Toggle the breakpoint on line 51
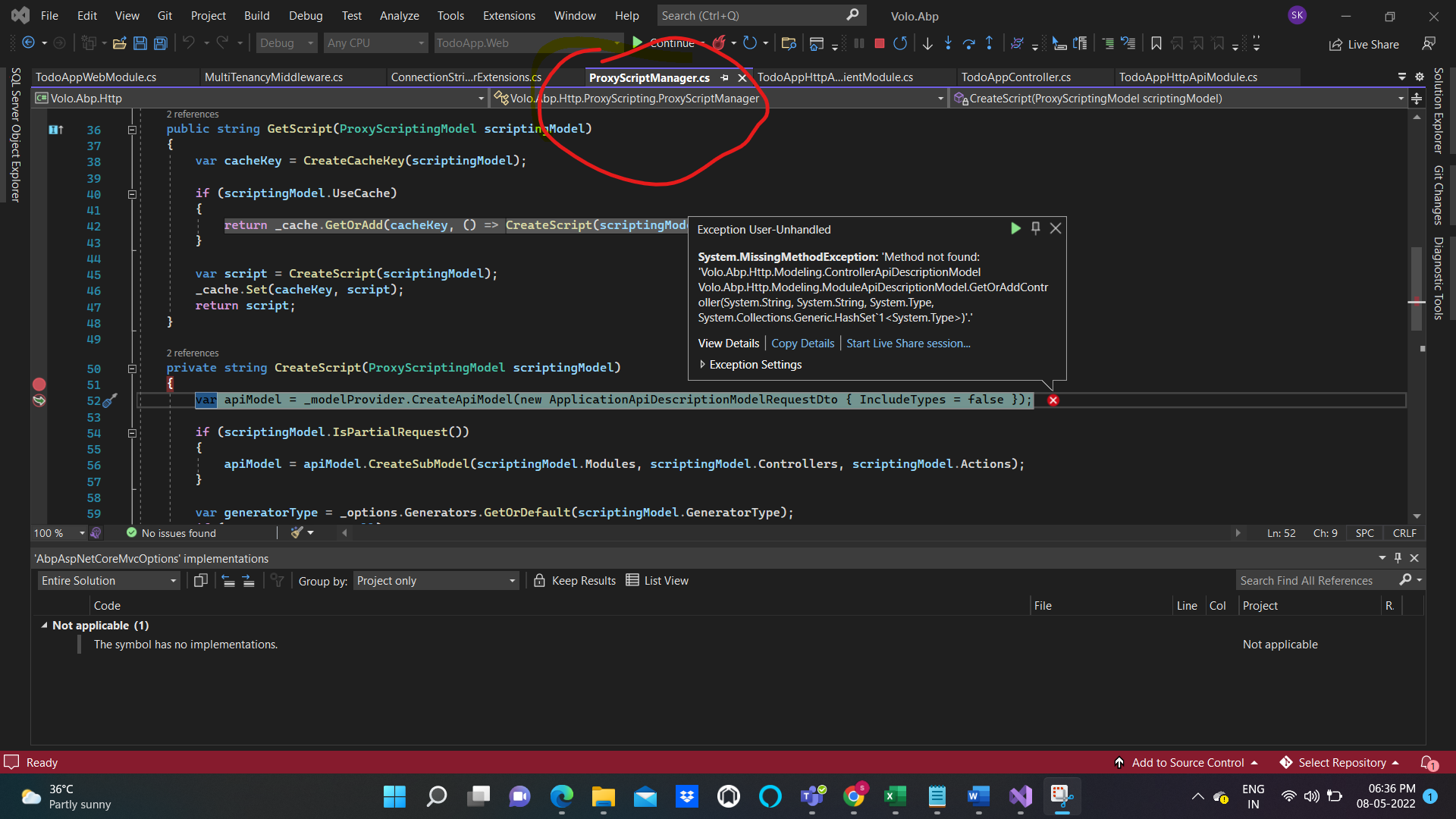Screen dimensions: 1456x819 tap(39, 384)
